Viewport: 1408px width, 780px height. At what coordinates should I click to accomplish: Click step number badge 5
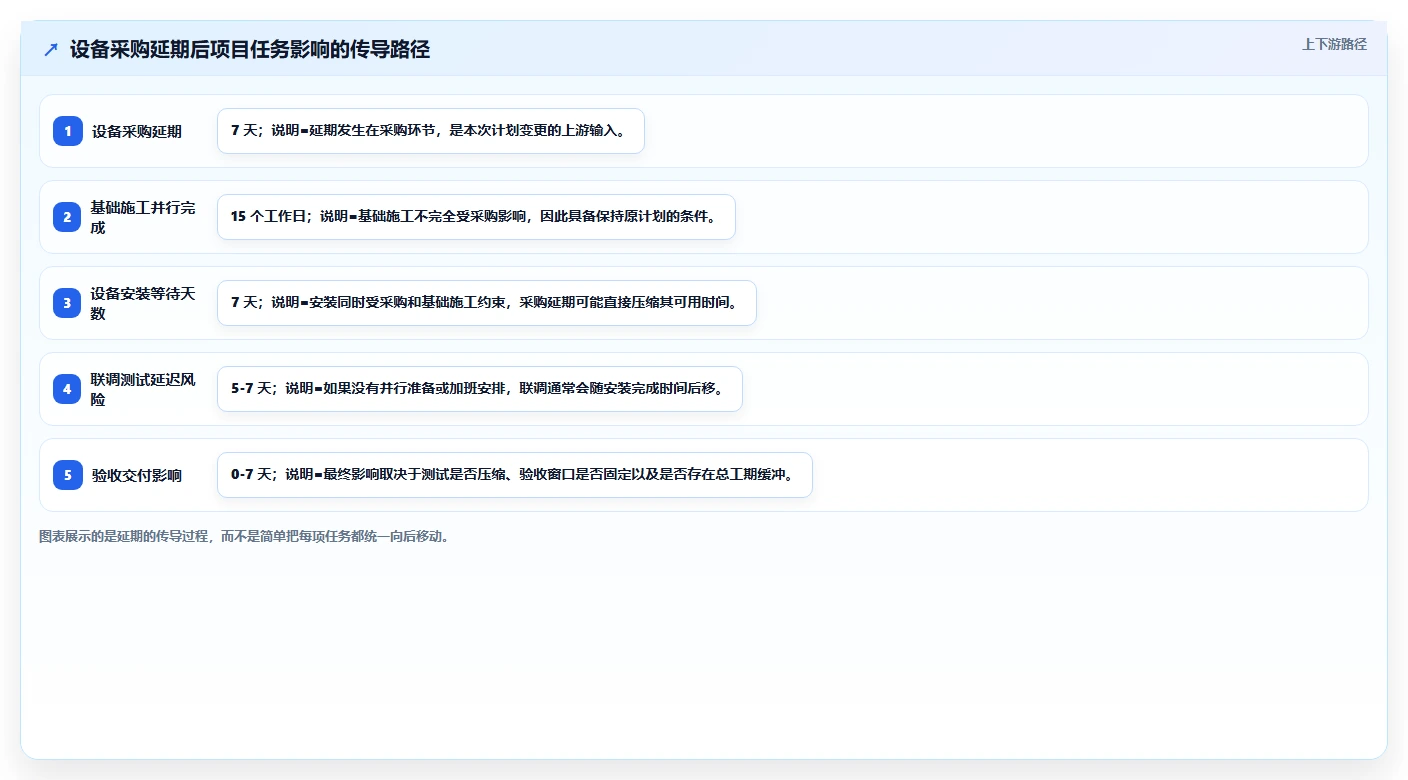68,475
